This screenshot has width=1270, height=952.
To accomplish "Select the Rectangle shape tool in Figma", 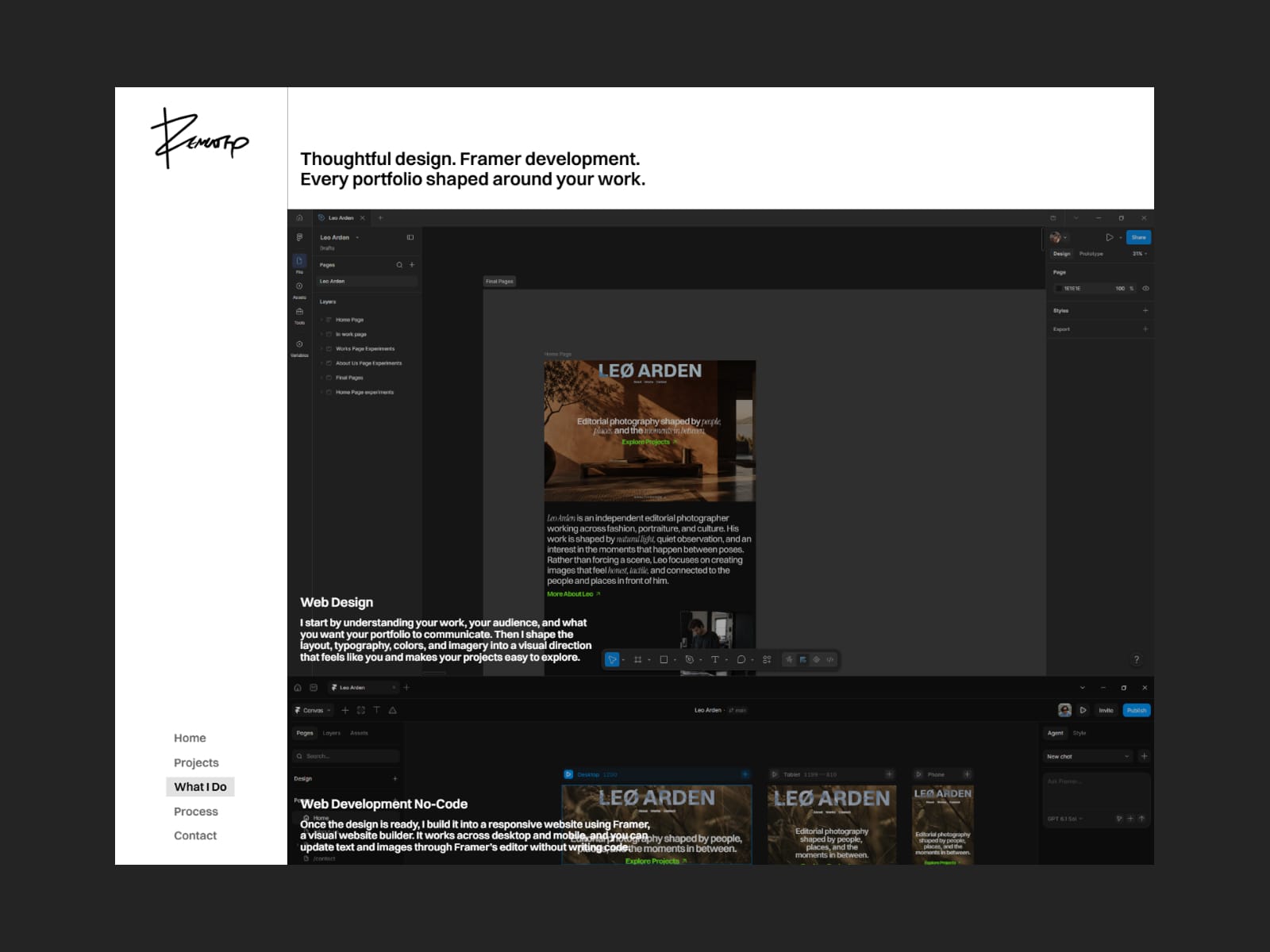I will pyautogui.click(x=664, y=659).
